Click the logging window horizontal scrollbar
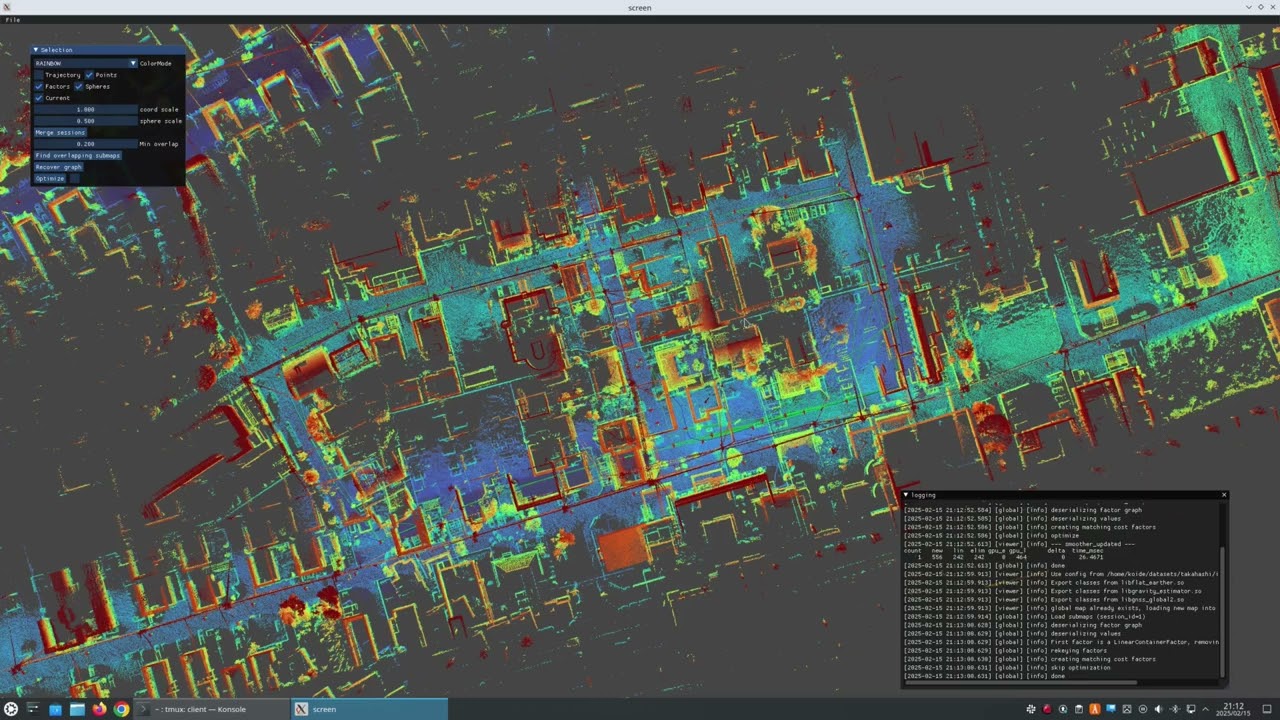1280x720 pixels. [1020, 683]
